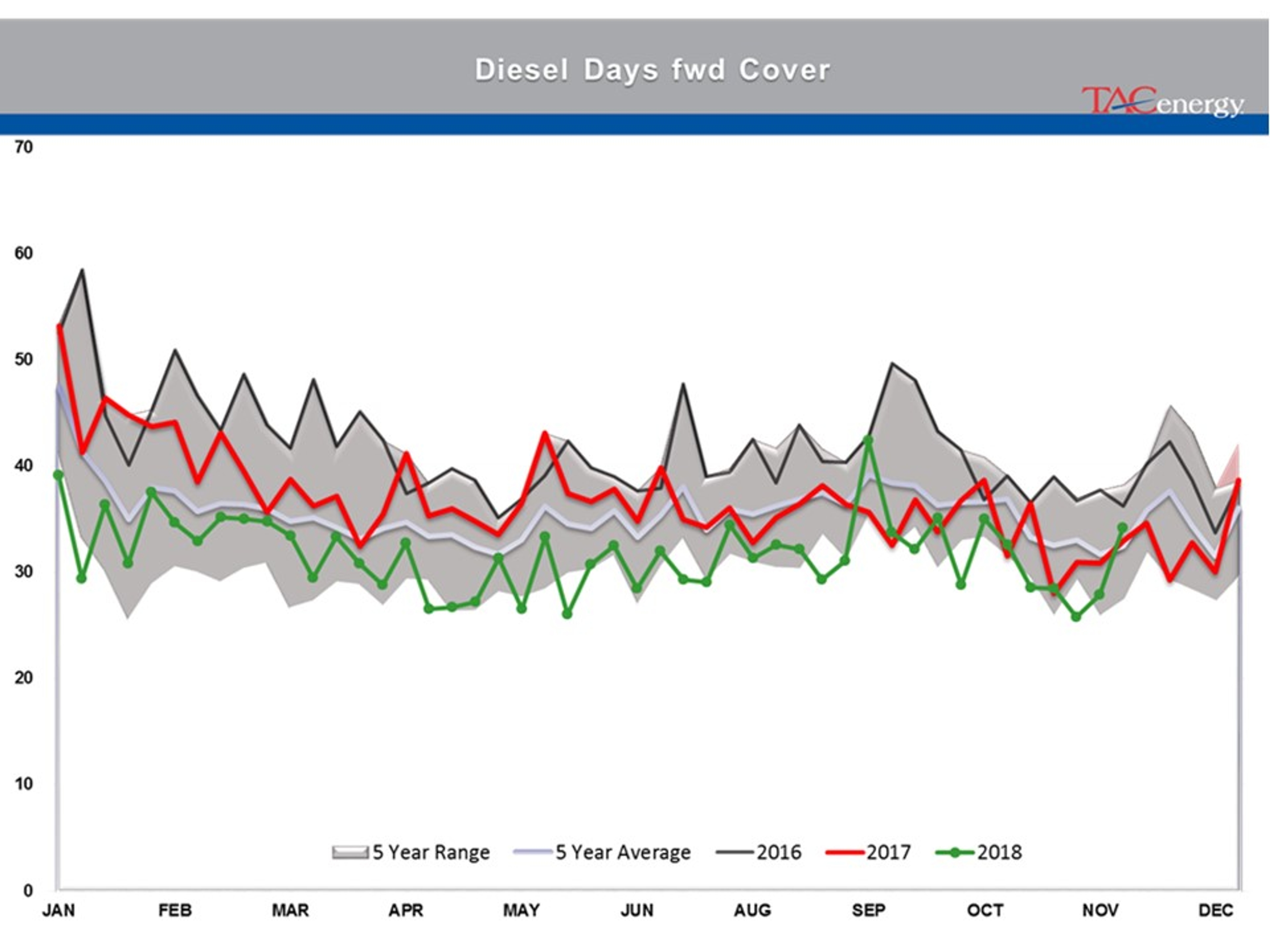Click the 50 value on y-axis
Image resolution: width=1270 pixels, height=952 pixels.
tap(24, 360)
